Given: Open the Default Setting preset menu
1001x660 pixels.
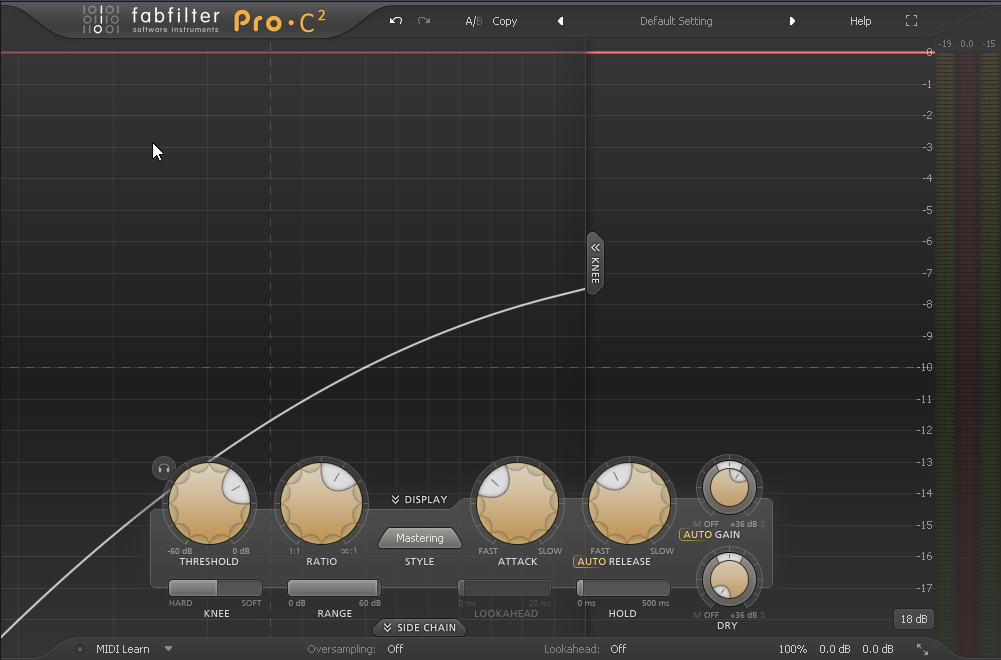Looking at the screenshot, I should tap(676, 21).
